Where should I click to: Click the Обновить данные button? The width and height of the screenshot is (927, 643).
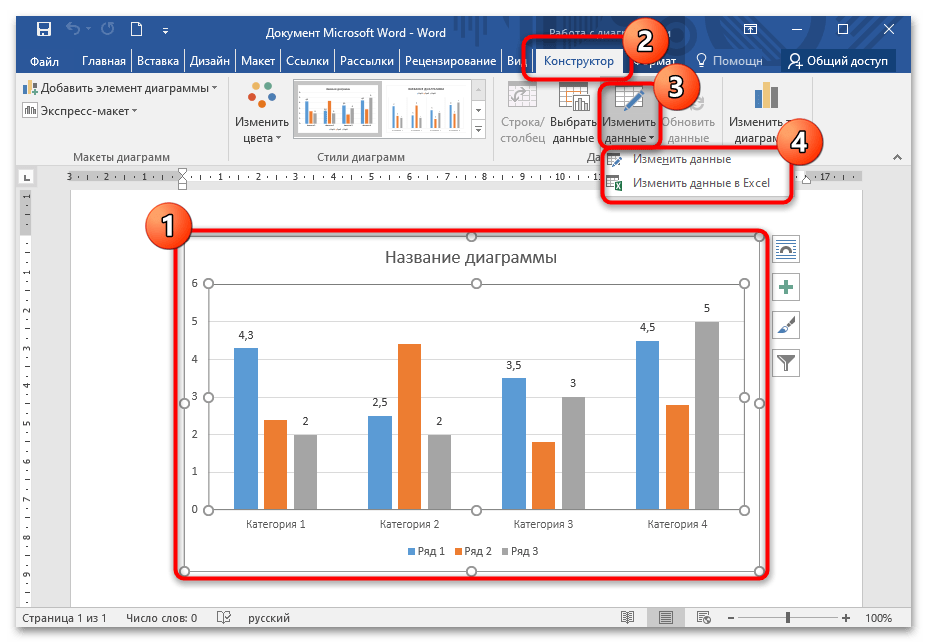688,129
